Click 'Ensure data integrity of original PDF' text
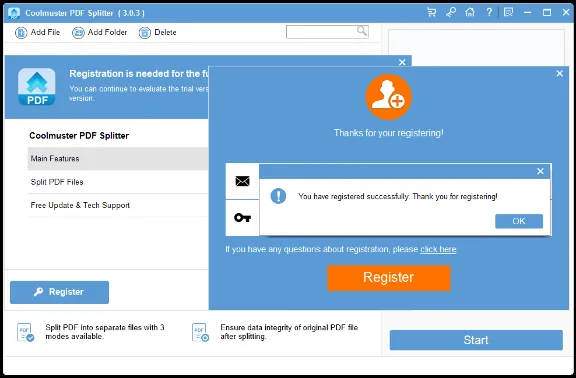Screen dimensions: 576x378 point(289,332)
